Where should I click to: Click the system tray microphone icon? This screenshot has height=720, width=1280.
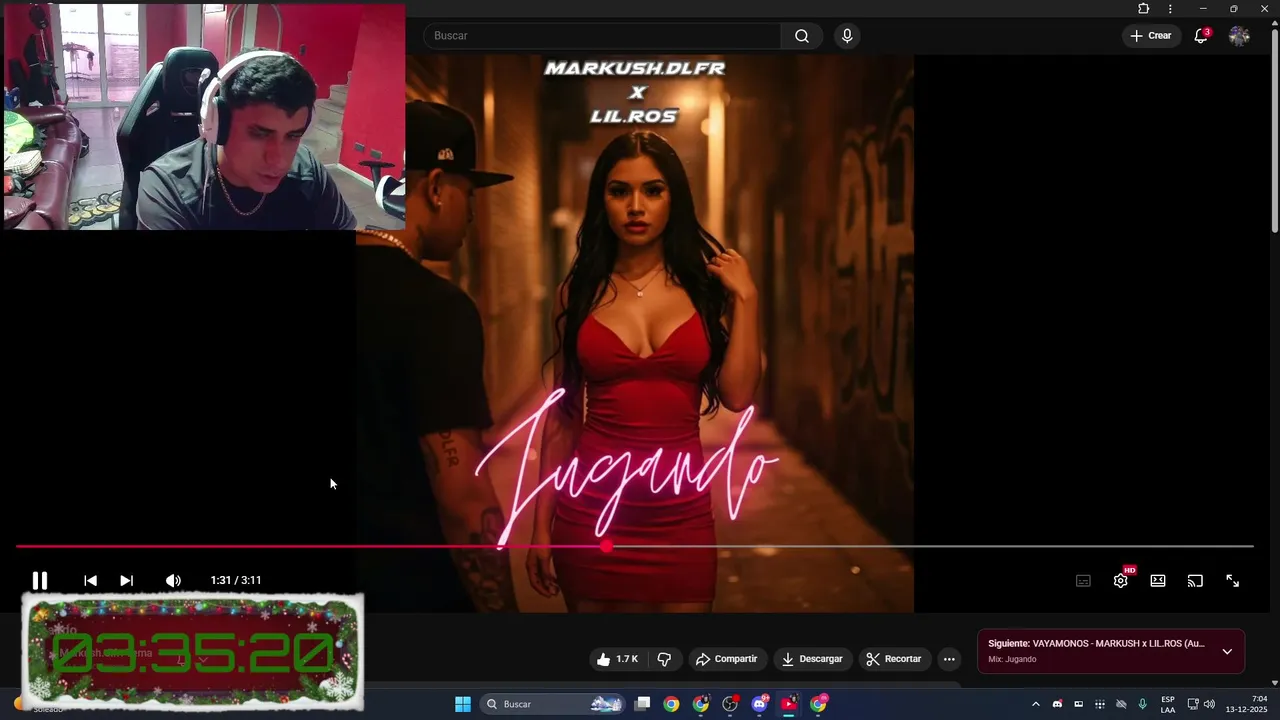point(1142,704)
